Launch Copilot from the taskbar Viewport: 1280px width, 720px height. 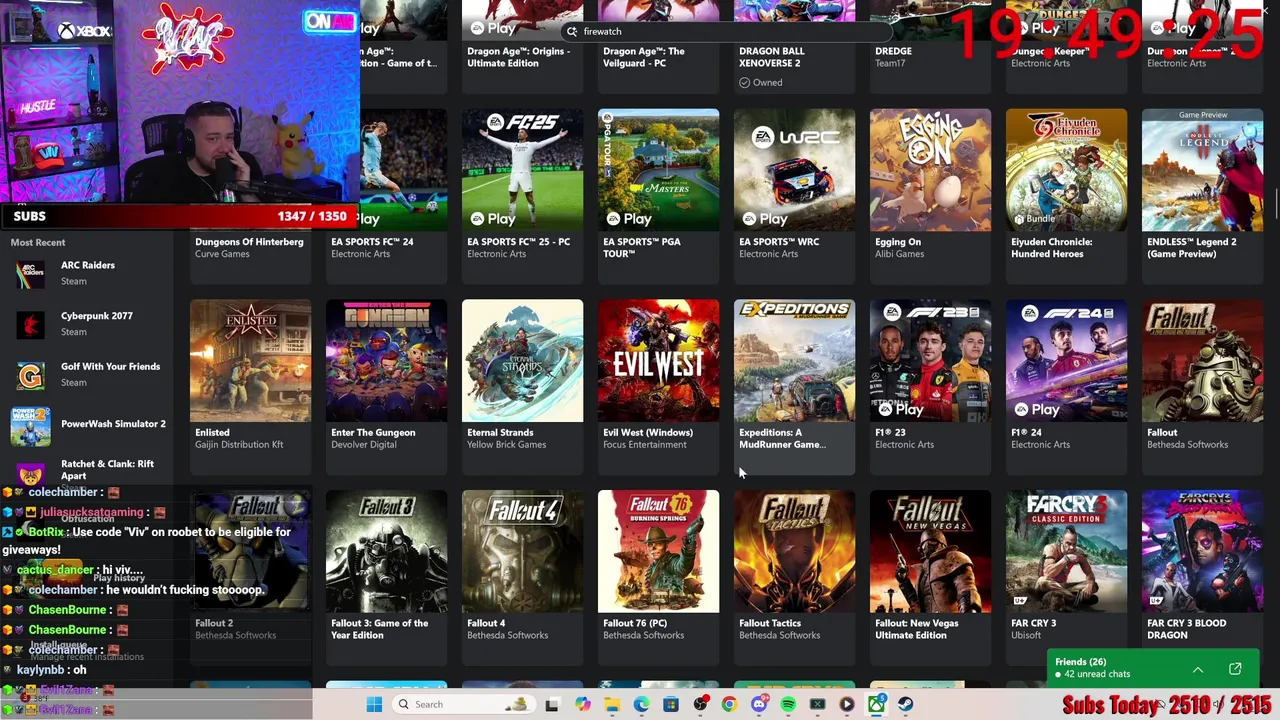coord(583,704)
